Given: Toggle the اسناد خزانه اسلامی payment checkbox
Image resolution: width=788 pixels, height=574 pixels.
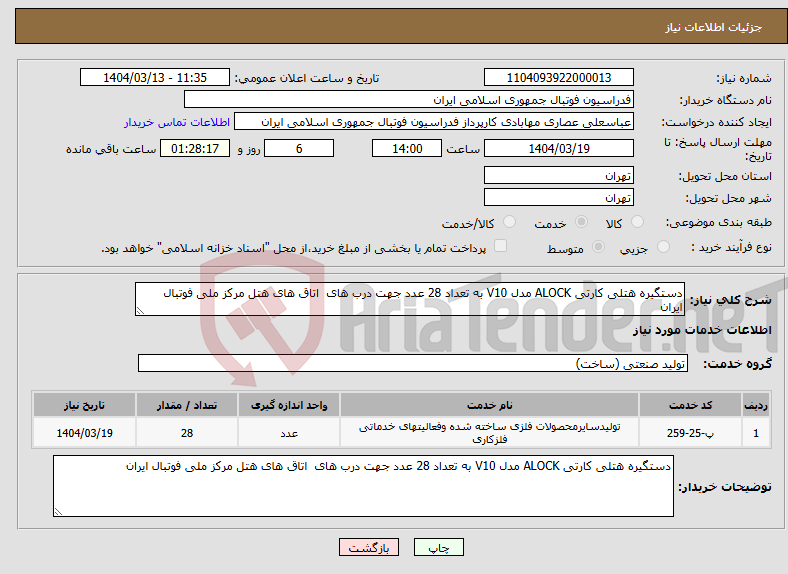Looking at the screenshot, I should coord(501,246).
